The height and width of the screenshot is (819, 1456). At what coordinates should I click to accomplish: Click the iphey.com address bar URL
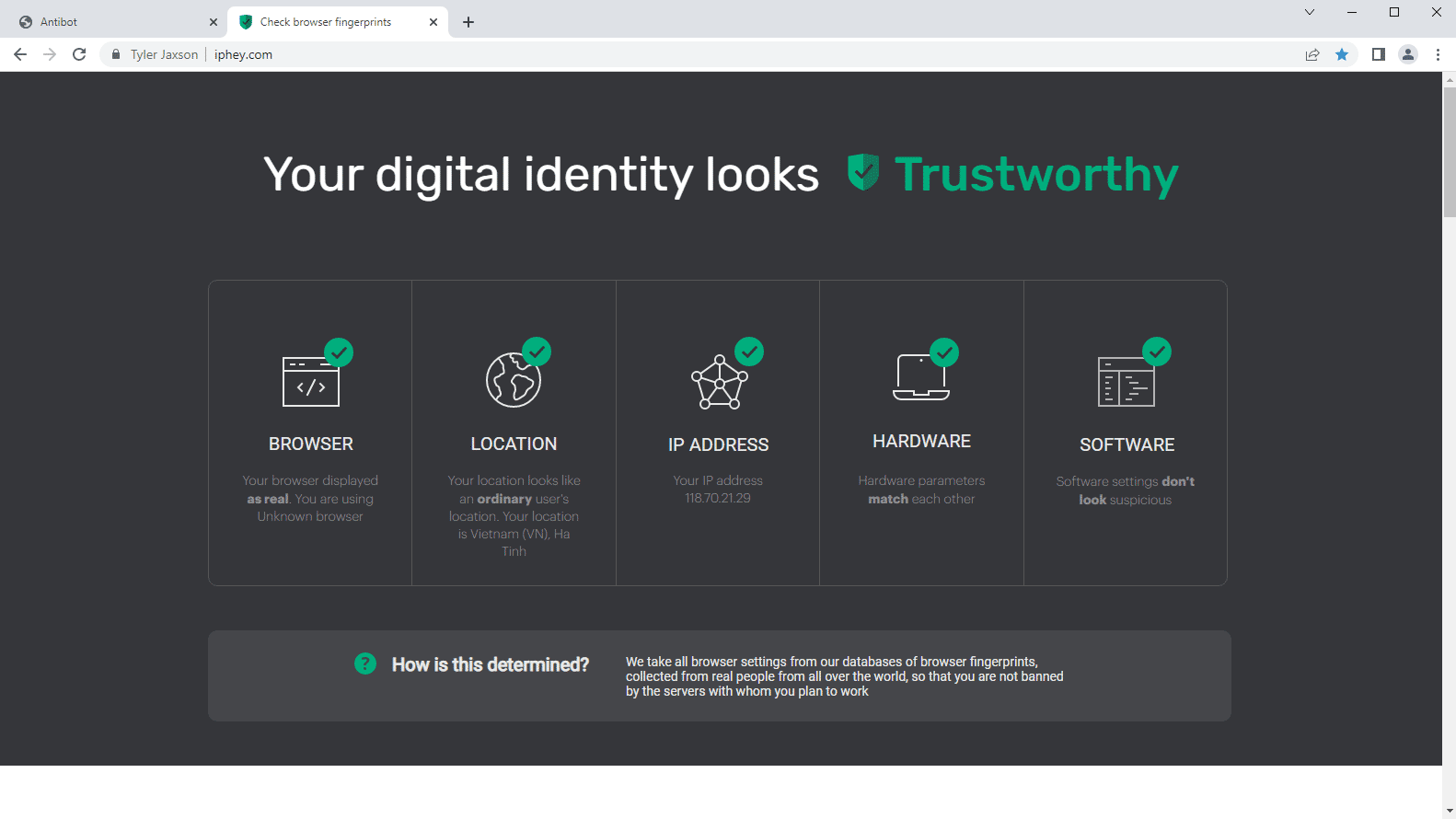coord(243,54)
